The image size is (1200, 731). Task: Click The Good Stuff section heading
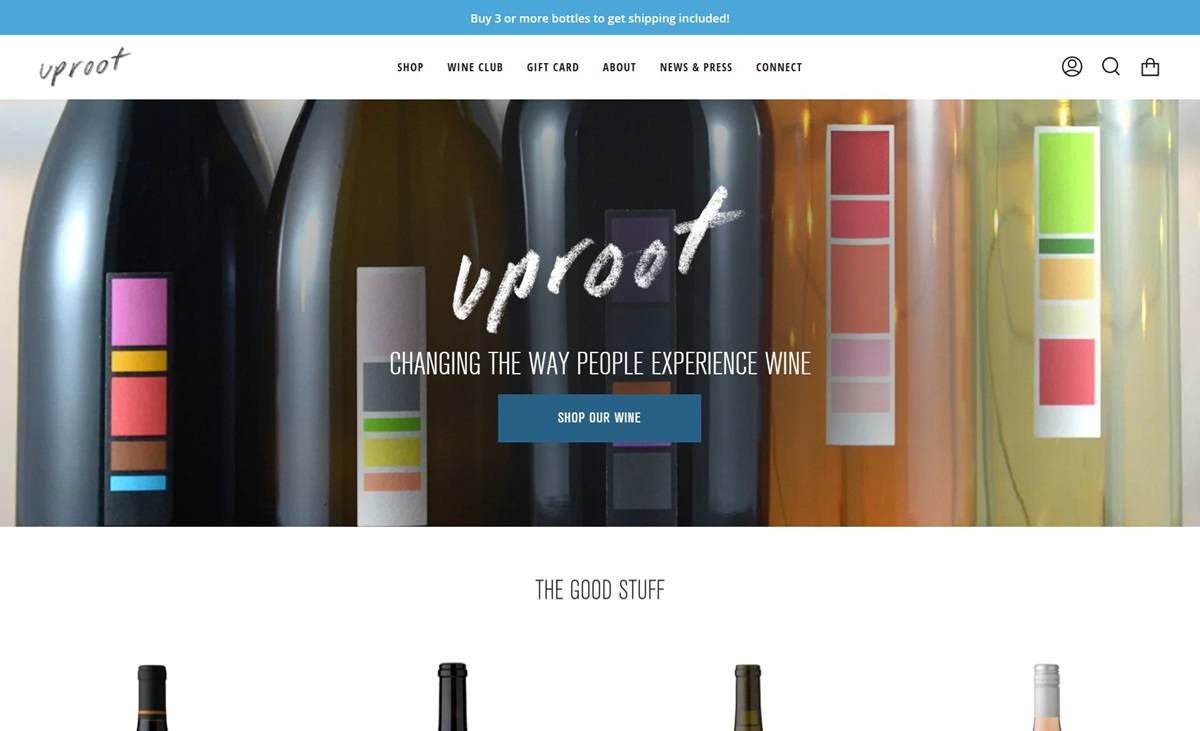[x=600, y=590]
